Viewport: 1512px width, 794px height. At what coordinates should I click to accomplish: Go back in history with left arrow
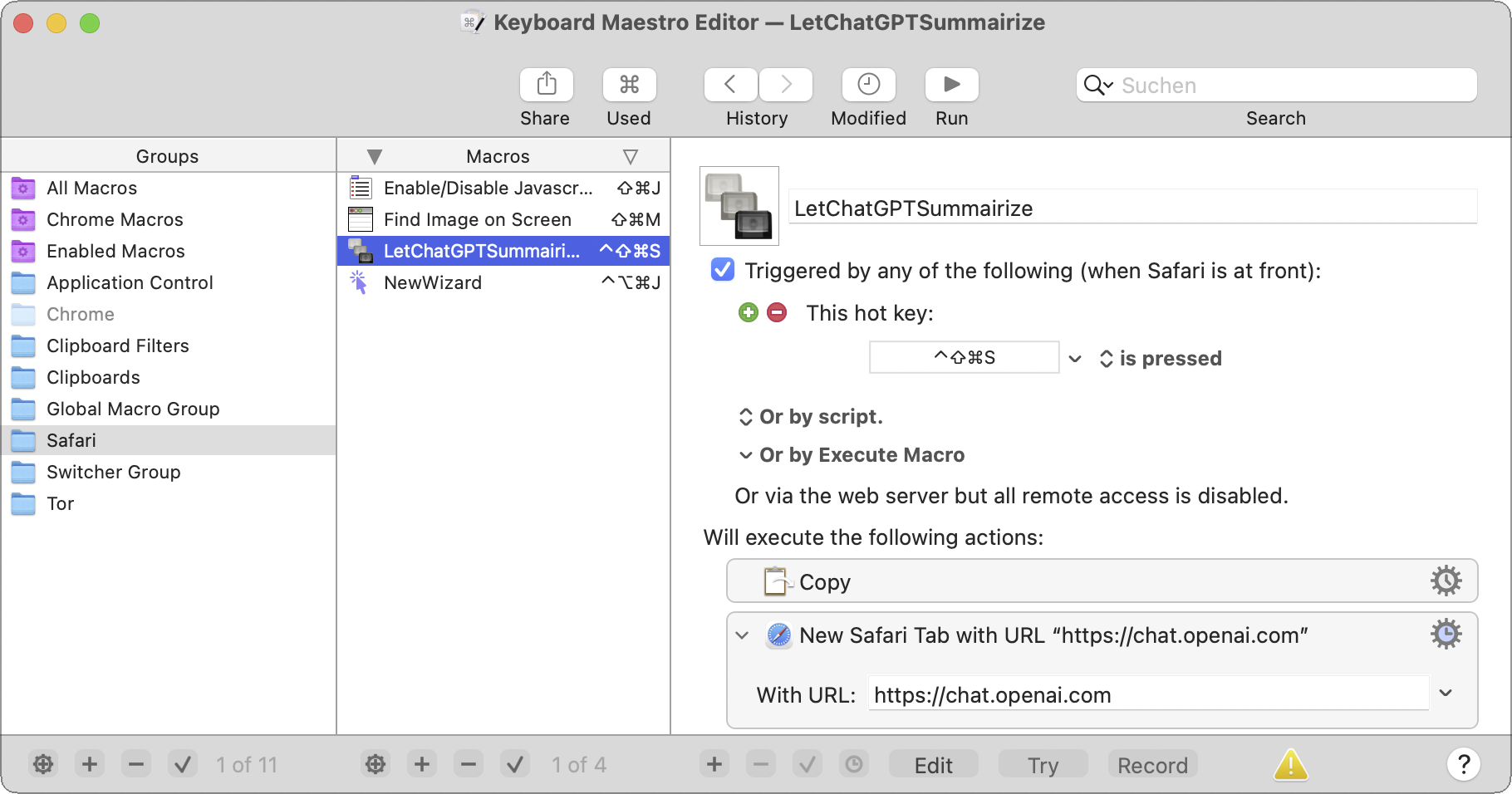coord(730,85)
